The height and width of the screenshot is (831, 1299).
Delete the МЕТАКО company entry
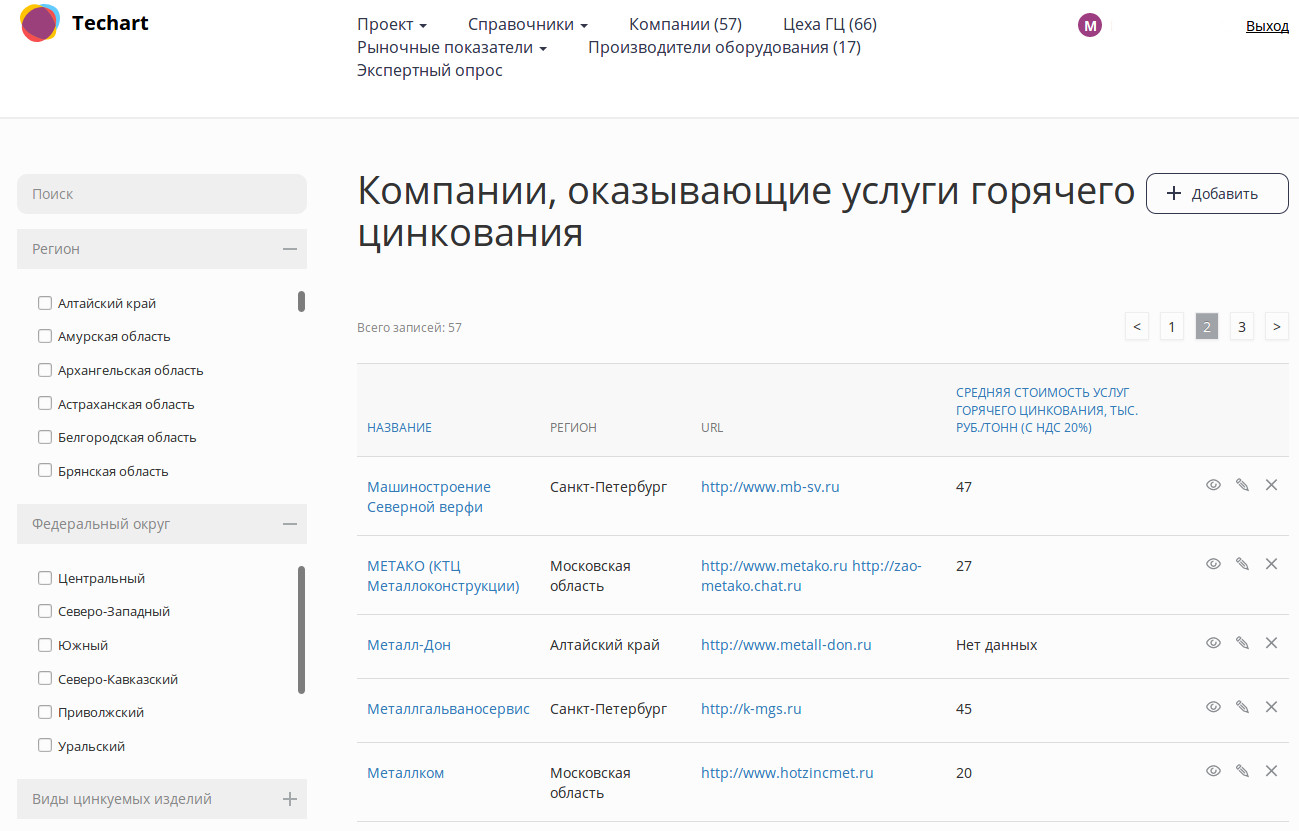[x=1271, y=564]
